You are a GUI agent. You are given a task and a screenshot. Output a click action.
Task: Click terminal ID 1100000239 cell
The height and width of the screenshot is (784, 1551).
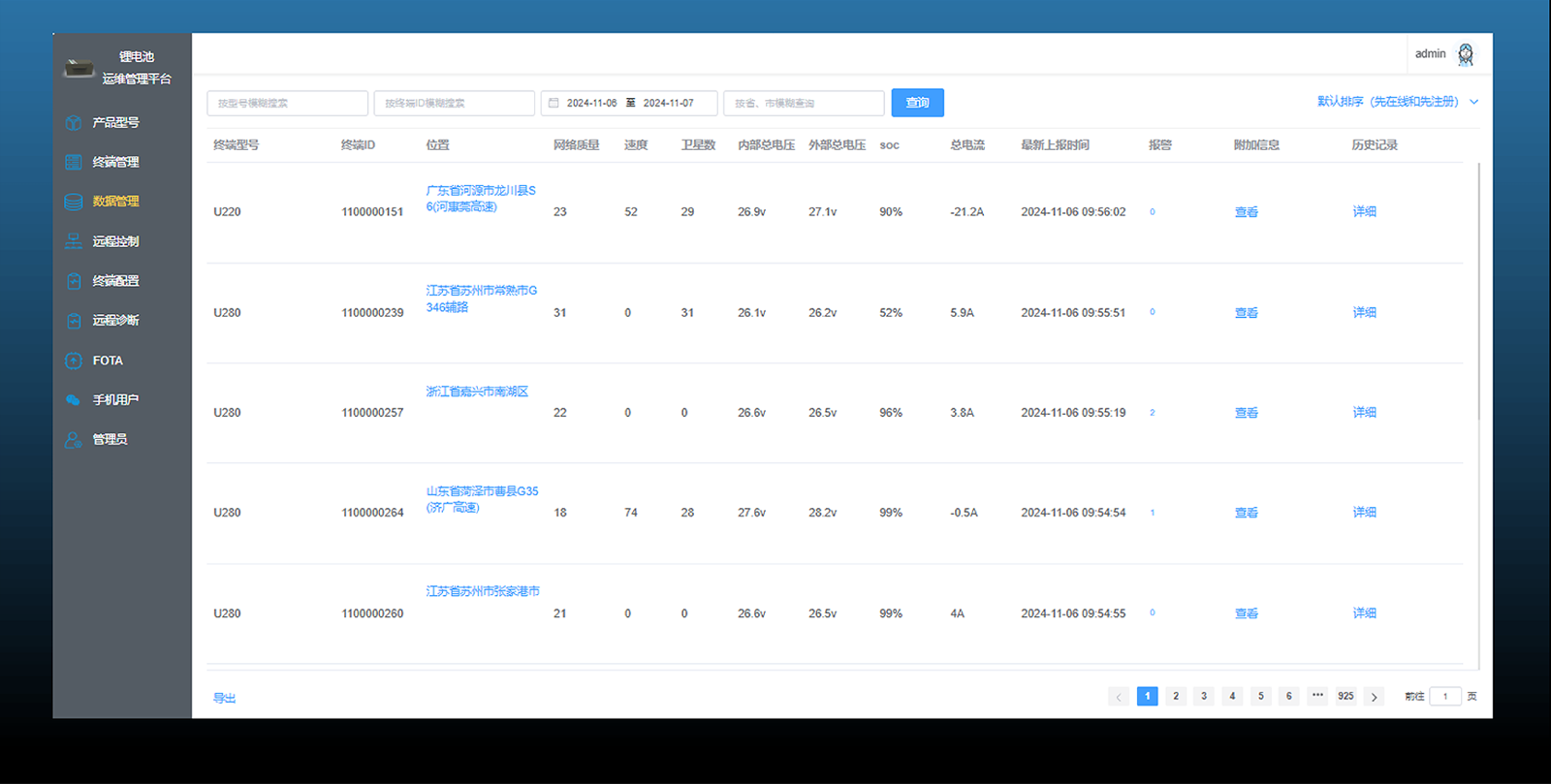click(x=372, y=313)
